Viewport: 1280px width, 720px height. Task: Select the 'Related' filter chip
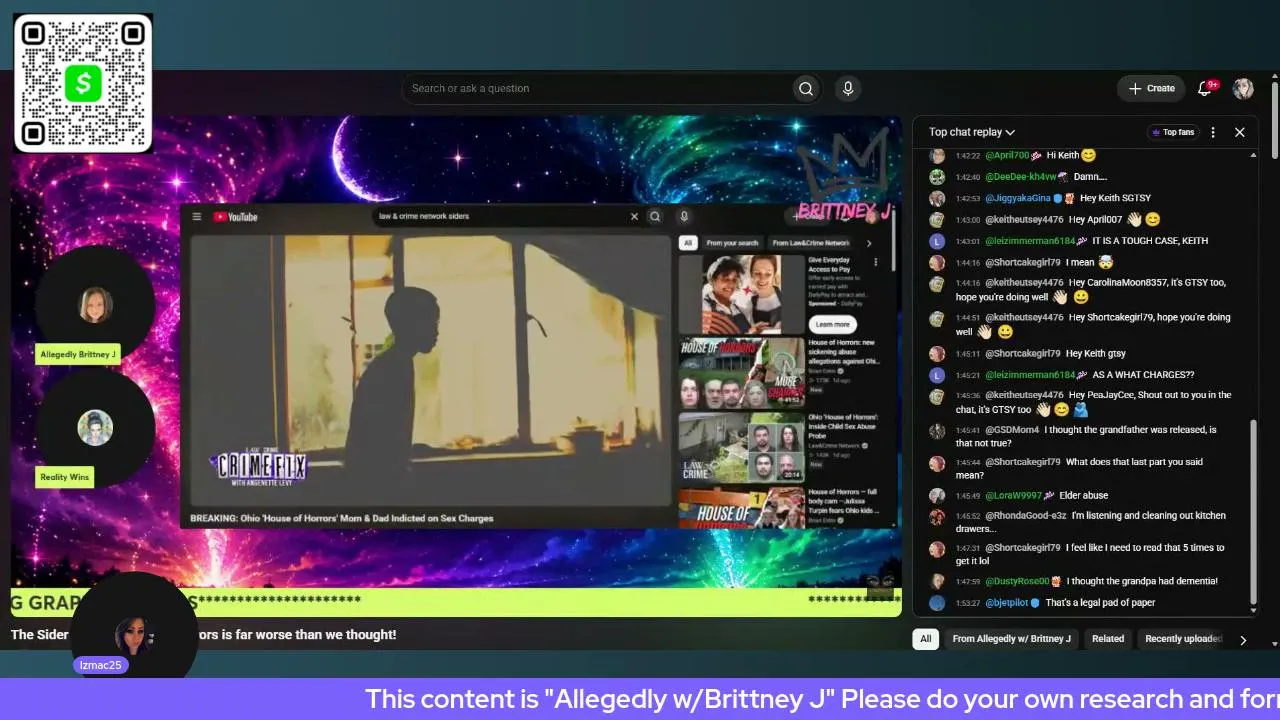coord(1108,639)
